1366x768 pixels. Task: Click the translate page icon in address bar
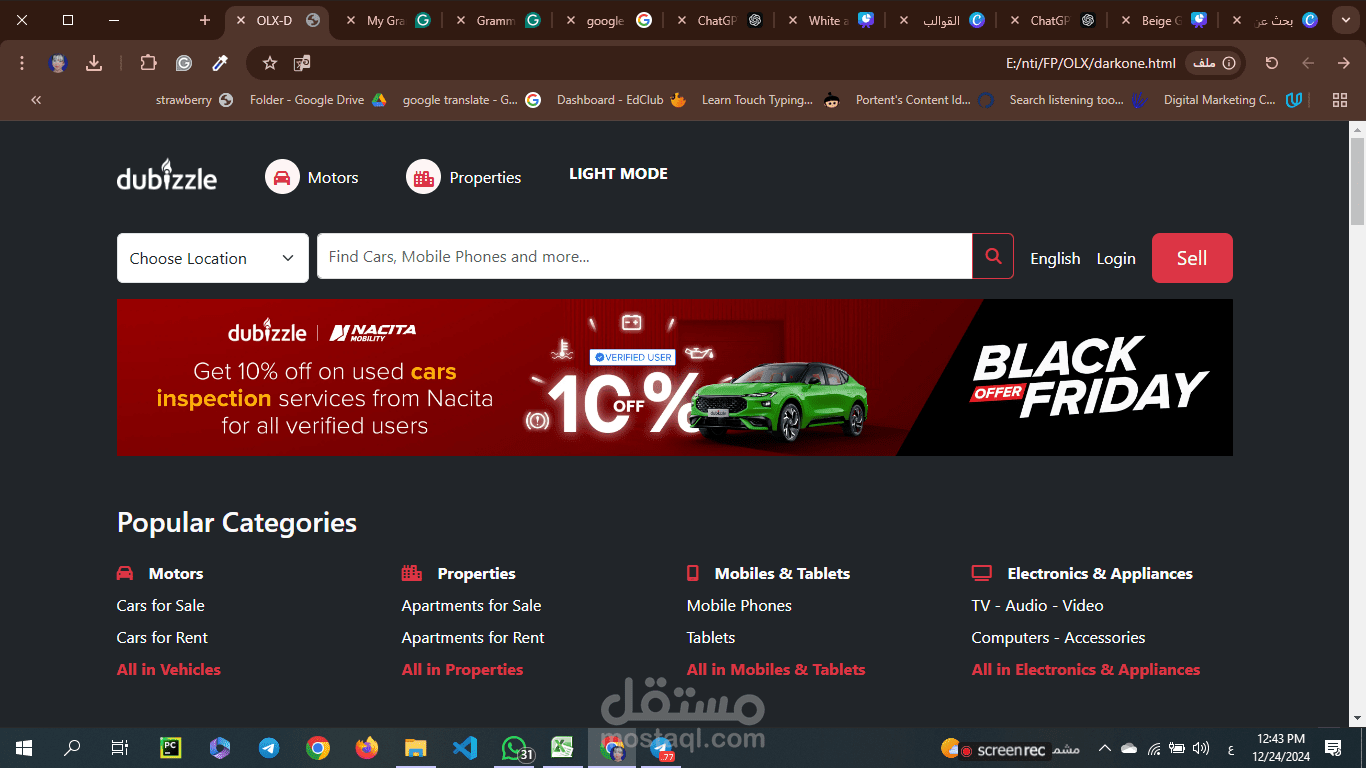[x=301, y=63]
